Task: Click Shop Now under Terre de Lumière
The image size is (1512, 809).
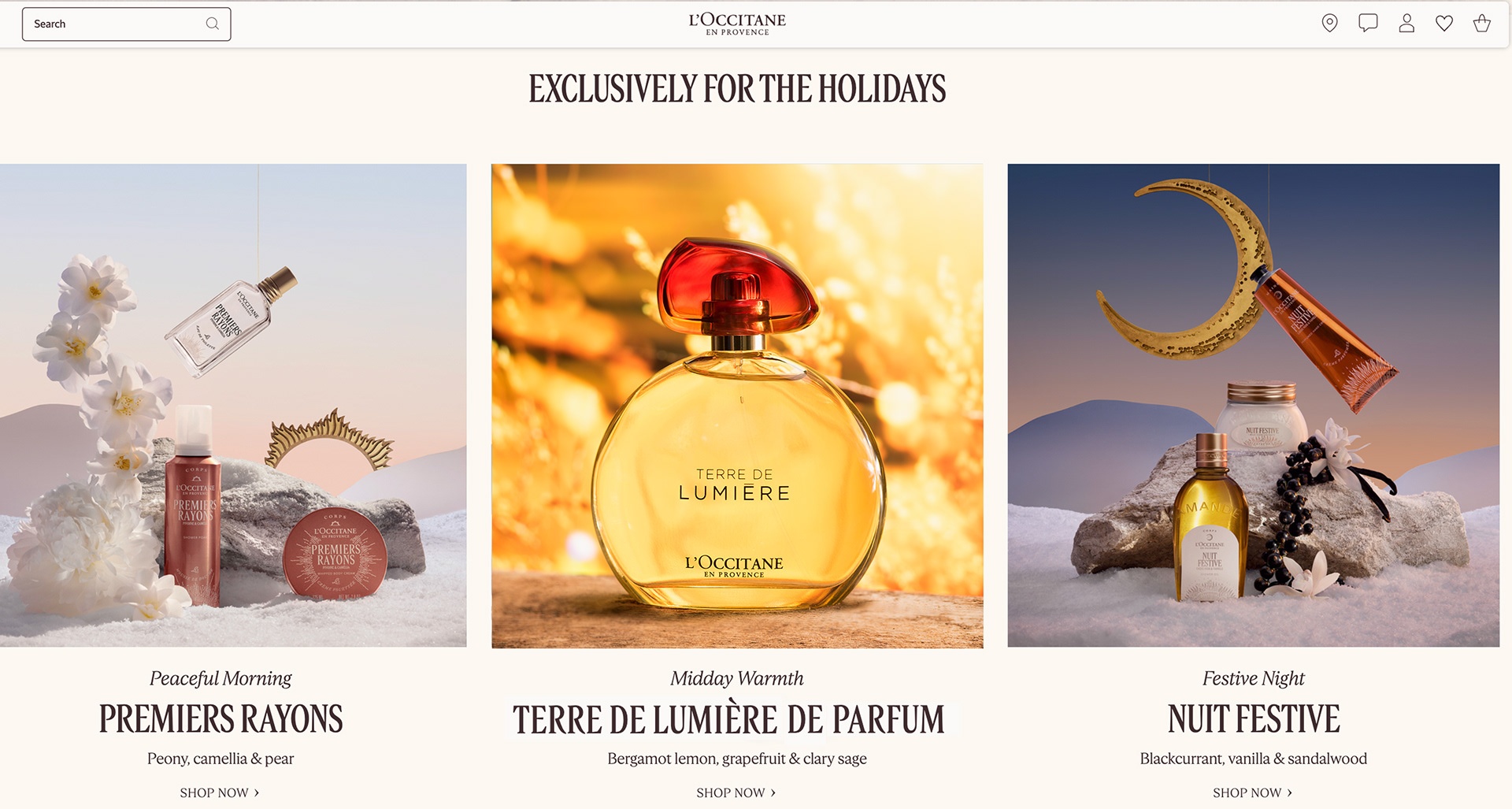Action: [x=736, y=792]
